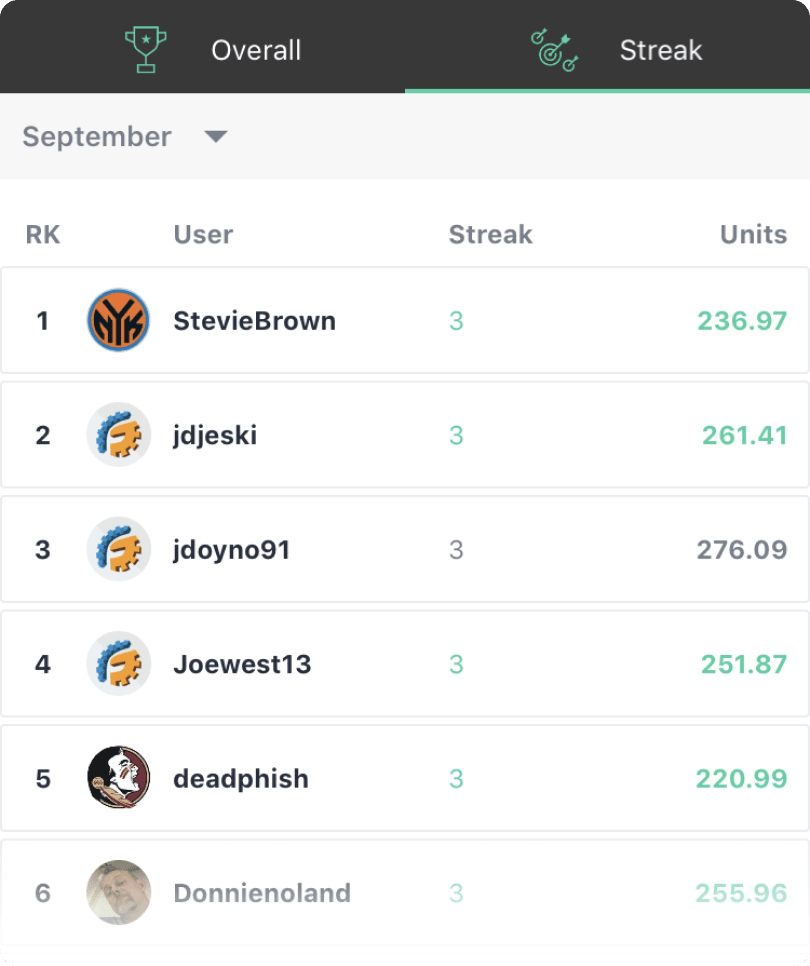Click deadphish's Seminoles logo avatar
Viewport: 810px width, 966px height.
119,778
